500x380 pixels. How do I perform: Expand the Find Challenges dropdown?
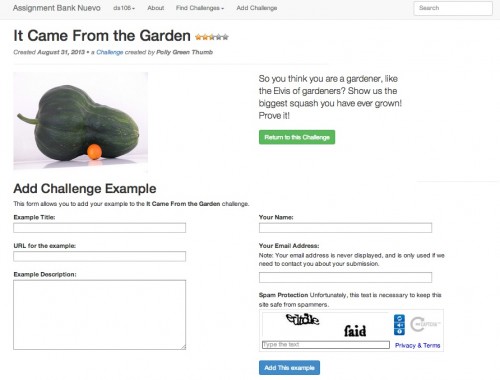(x=200, y=8)
